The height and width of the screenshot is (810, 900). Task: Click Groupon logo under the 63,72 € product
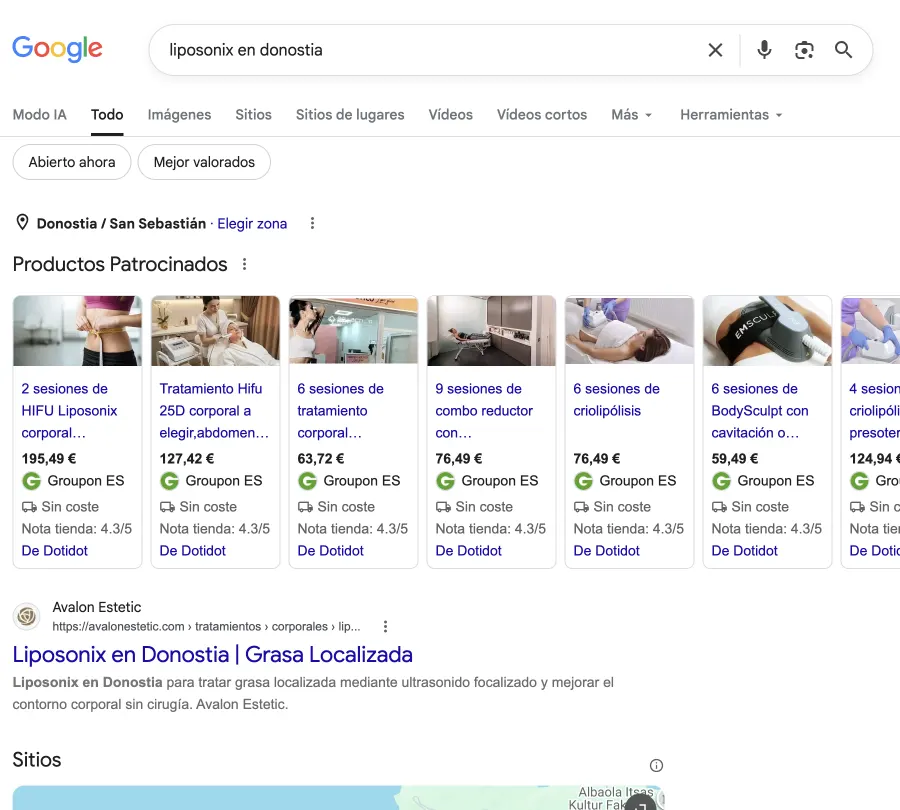tap(308, 481)
